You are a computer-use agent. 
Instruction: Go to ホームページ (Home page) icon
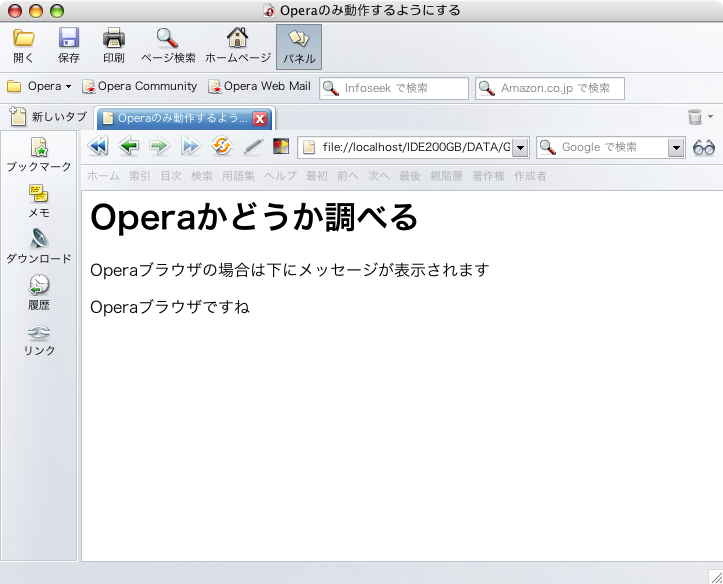point(238,40)
